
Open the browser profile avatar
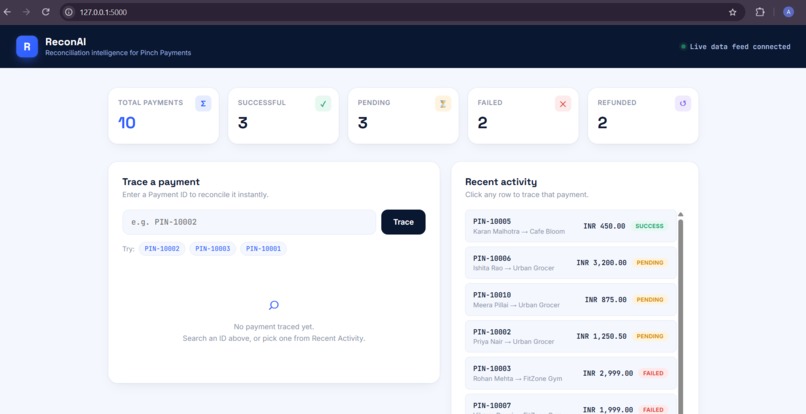click(788, 12)
